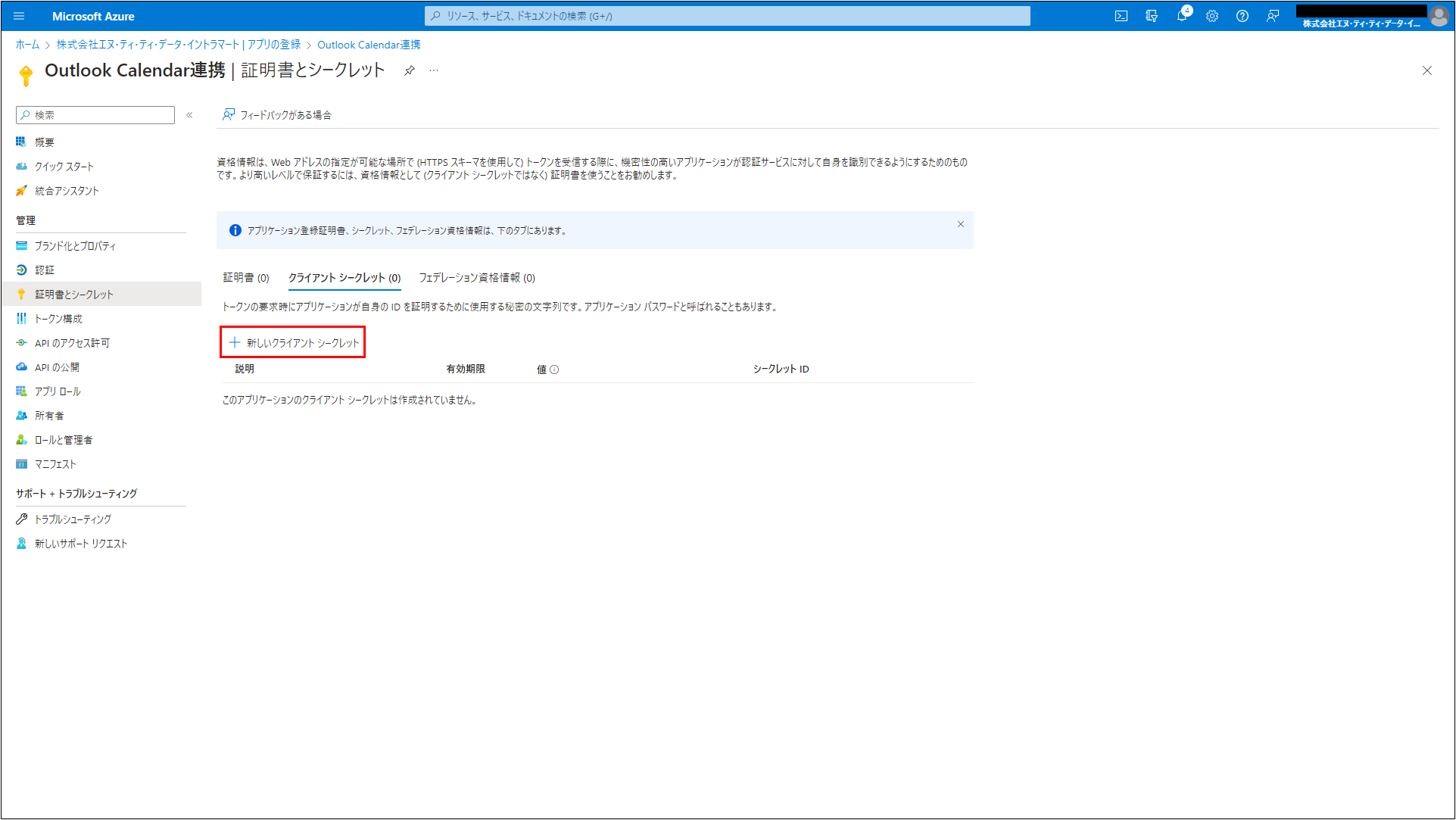The width and height of the screenshot is (1456, 820).
Task: Click the アプリ ロール grid icon
Action: pos(21,391)
